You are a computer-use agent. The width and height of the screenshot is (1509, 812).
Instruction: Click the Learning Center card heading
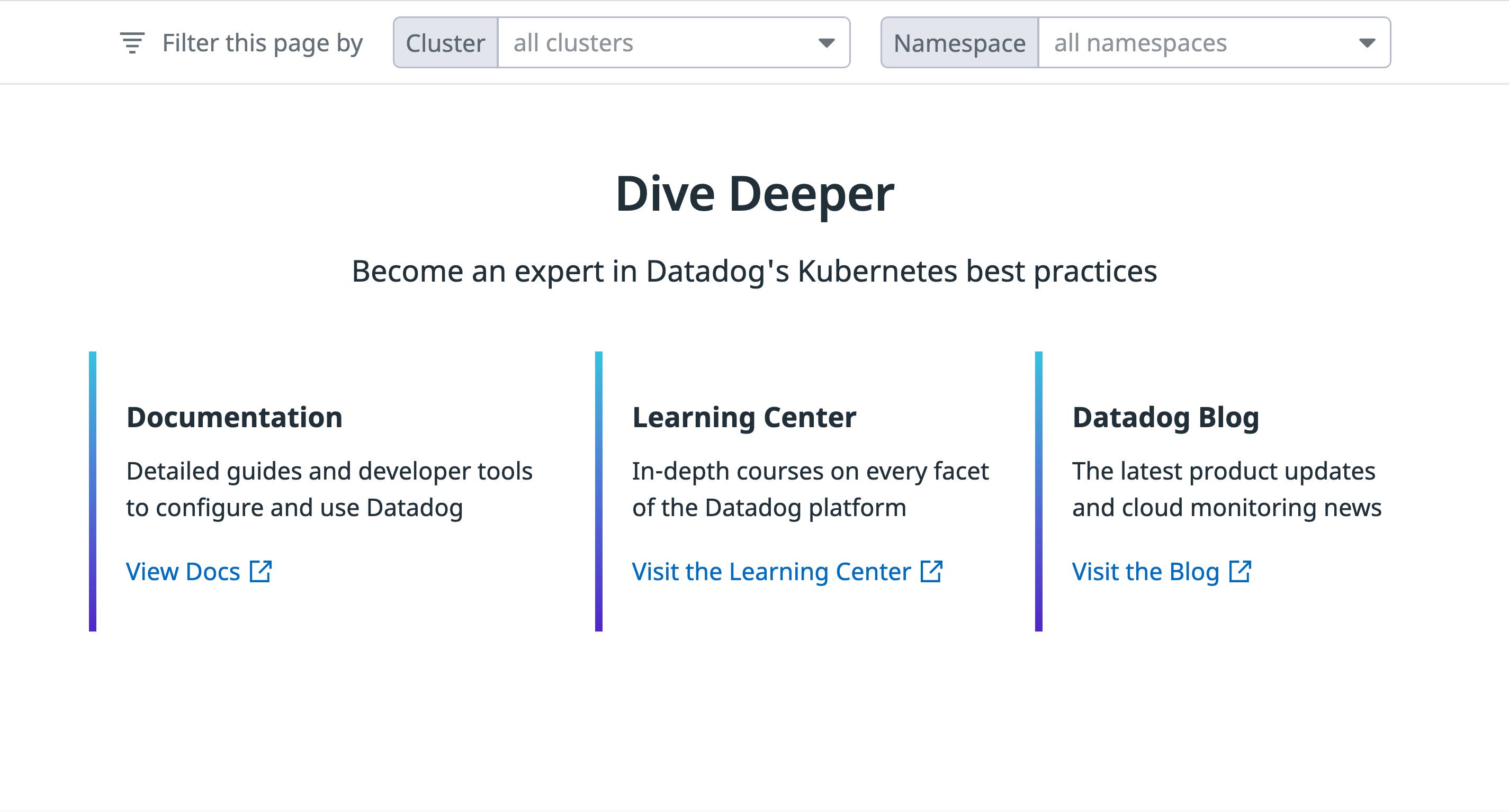744,417
